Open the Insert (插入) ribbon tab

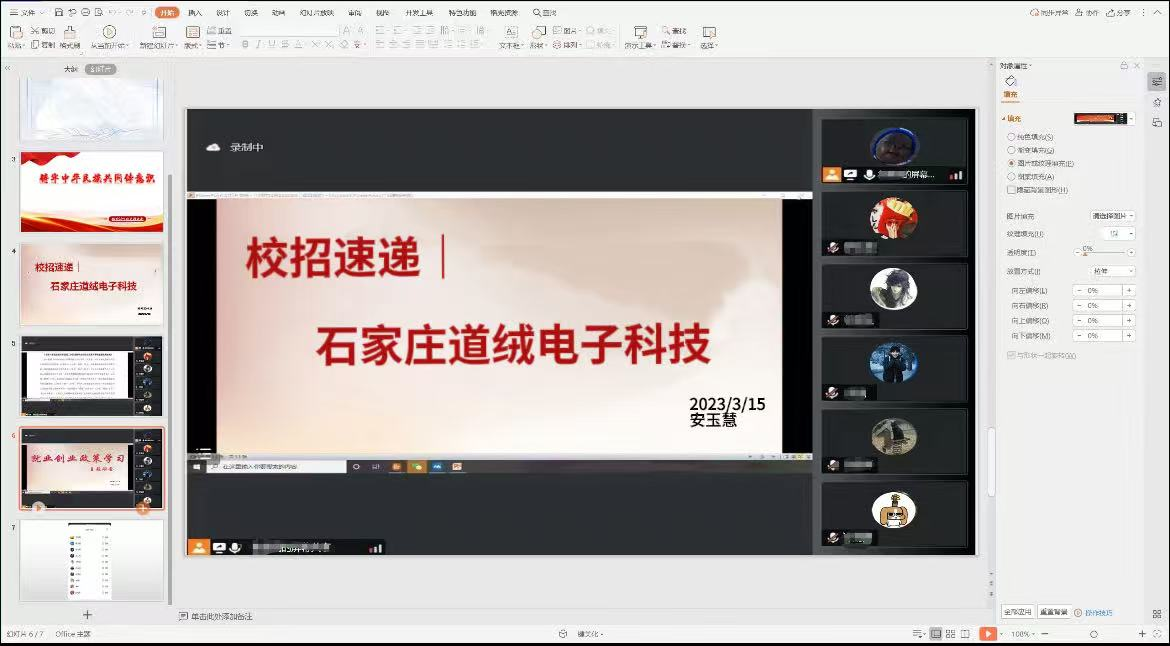[195, 13]
